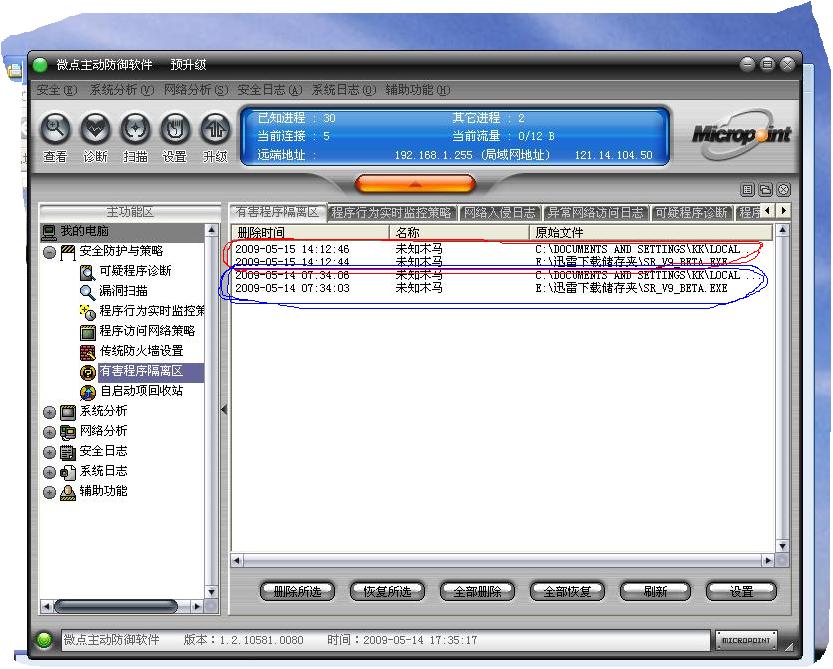Click the 有害程序隔离区 tree icon
Viewport: 833px width, 669px height.
tap(87, 372)
